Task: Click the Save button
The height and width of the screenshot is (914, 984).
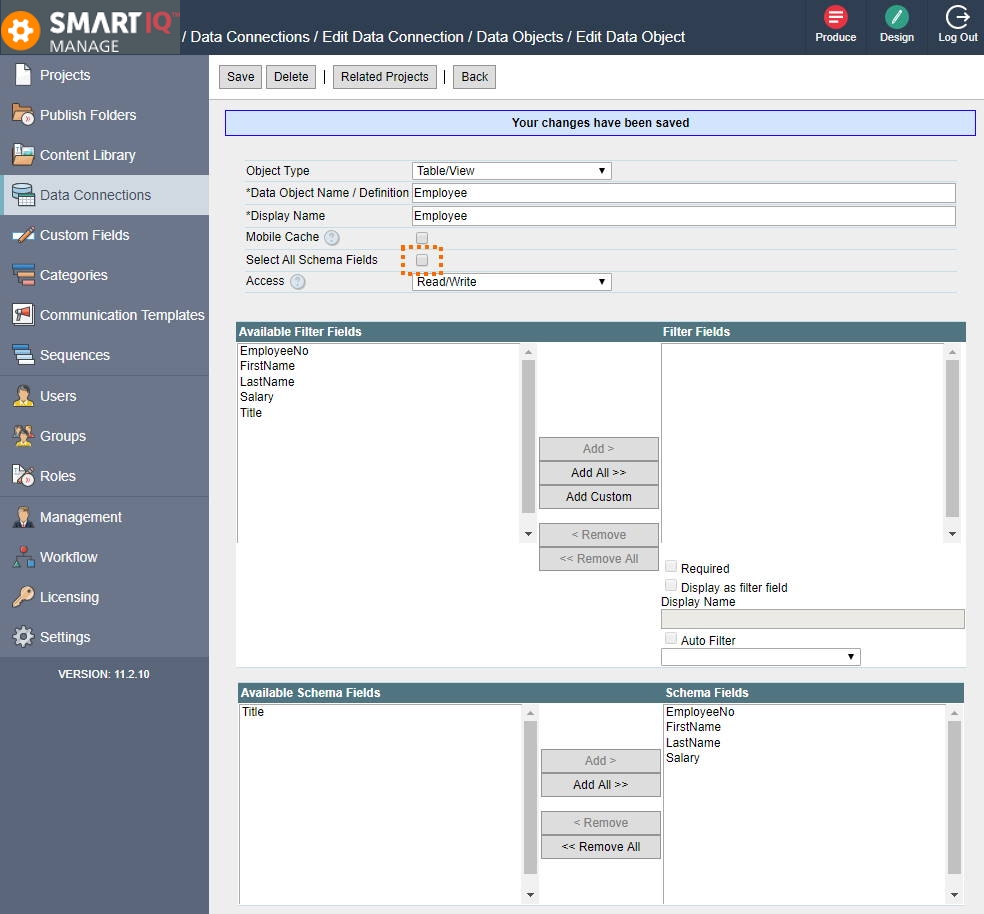Action: tap(240, 77)
